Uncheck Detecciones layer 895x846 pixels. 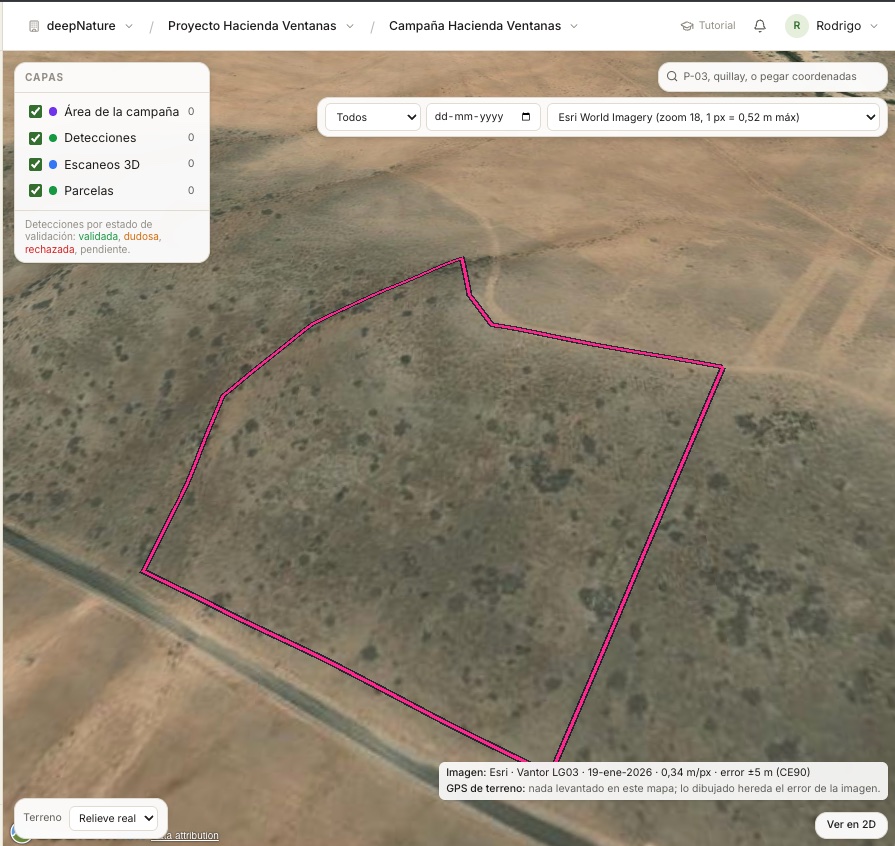(35, 138)
